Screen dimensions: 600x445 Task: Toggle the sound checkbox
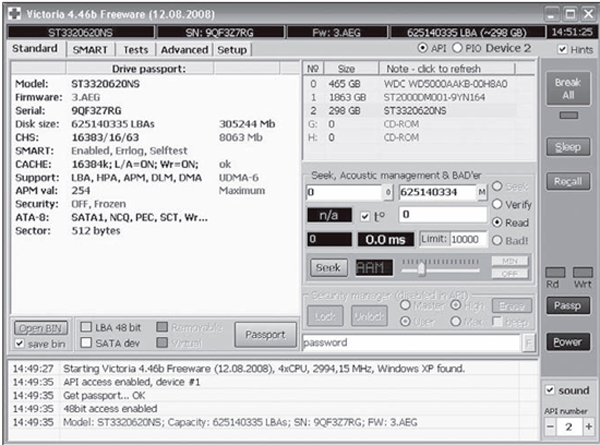pyautogui.click(x=550, y=389)
